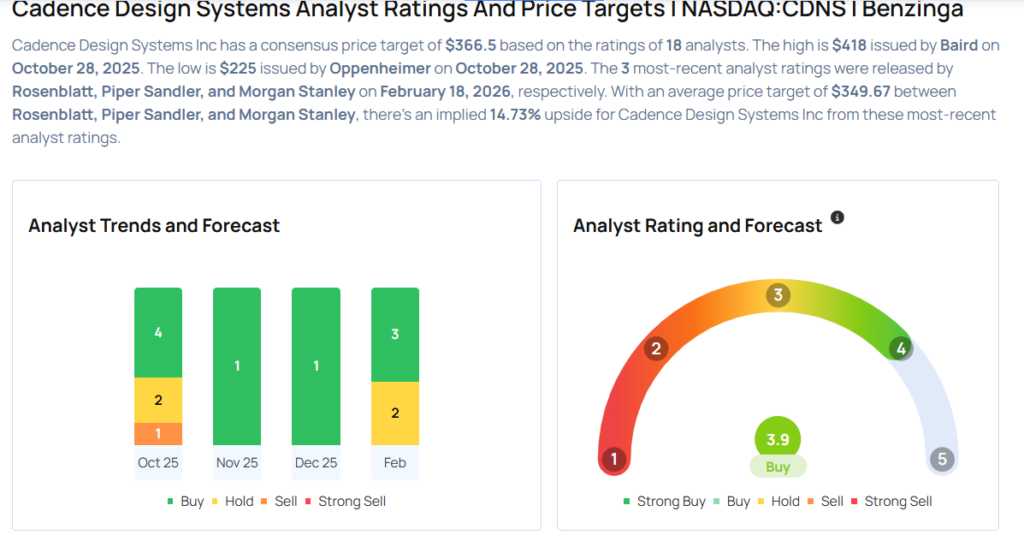Click the Oct 25 yellow Hold bar segment
The height and width of the screenshot is (535, 1024).
(x=158, y=400)
